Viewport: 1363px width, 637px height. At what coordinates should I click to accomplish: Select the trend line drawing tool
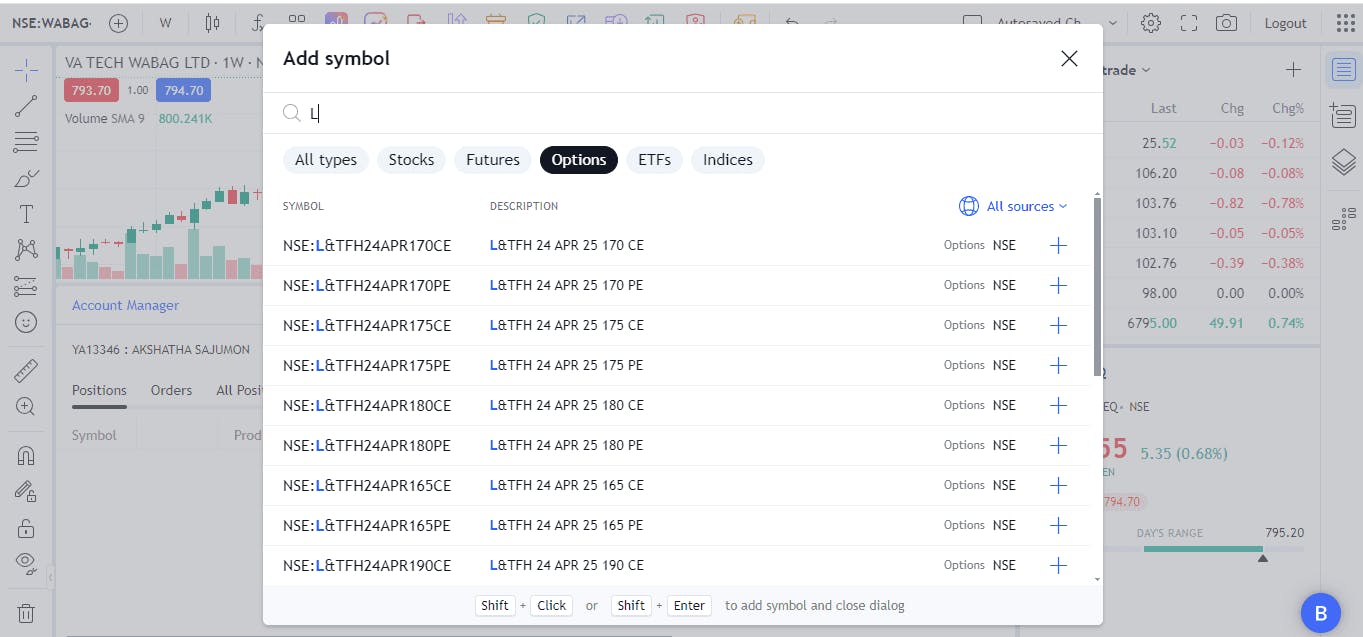click(x=26, y=105)
